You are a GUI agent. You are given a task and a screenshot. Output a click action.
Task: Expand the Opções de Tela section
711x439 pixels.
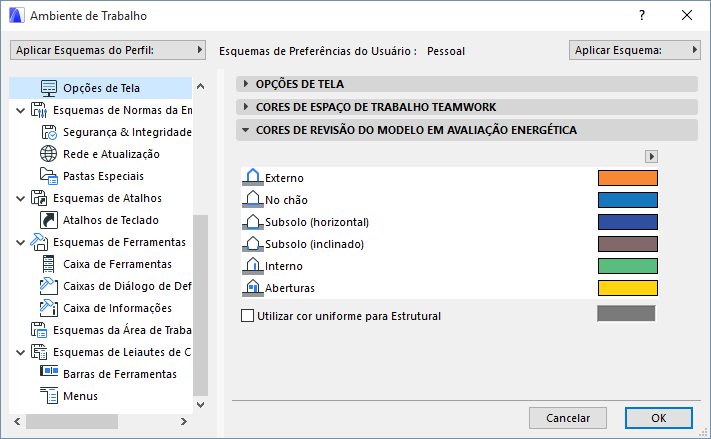tap(246, 84)
